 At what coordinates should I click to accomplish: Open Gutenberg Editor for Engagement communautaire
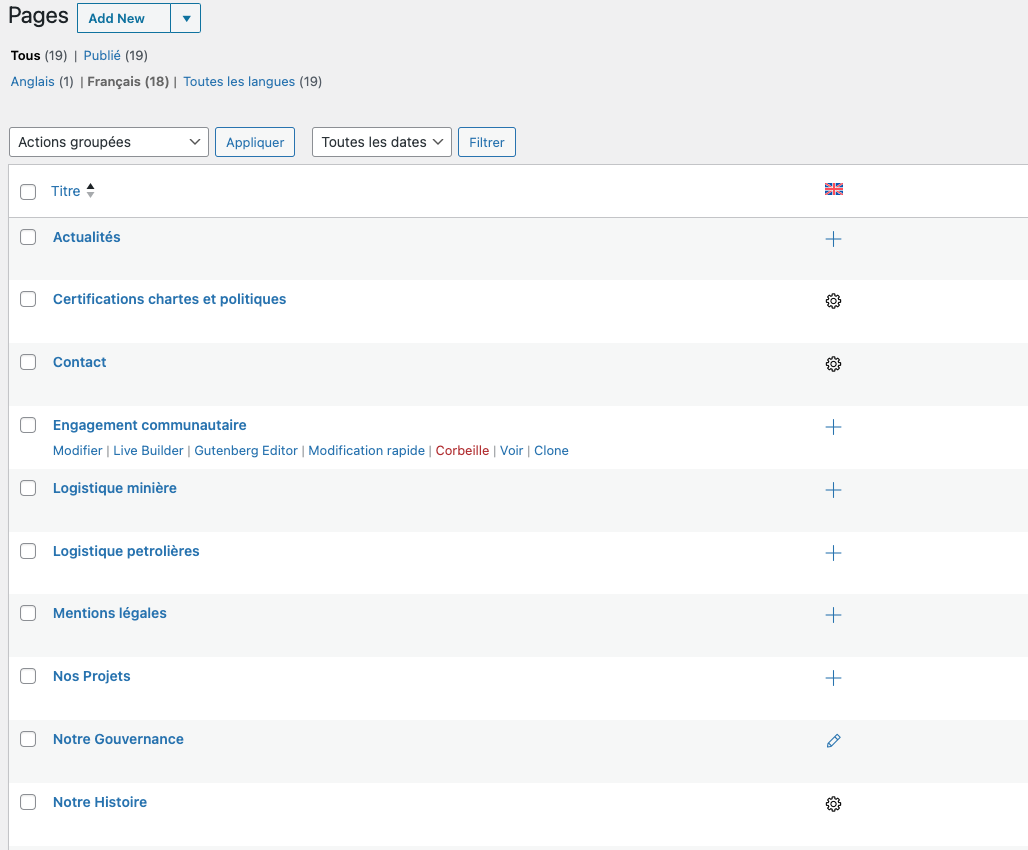[x=246, y=451]
